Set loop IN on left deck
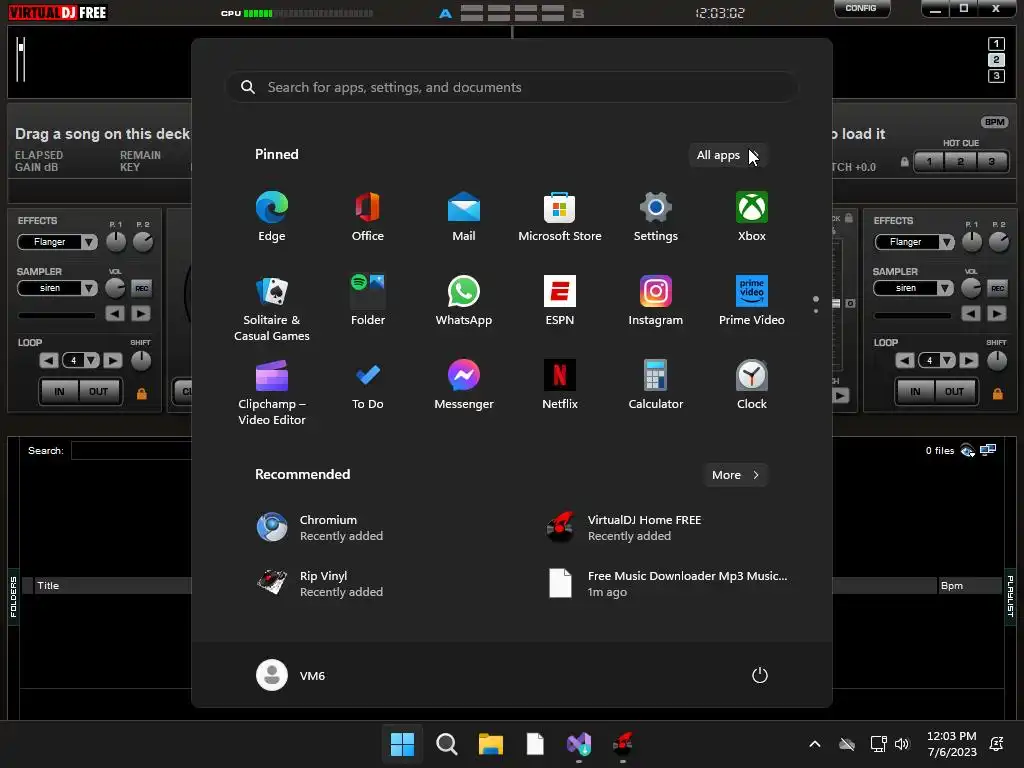Image resolution: width=1024 pixels, height=768 pixels. point(59,392)
